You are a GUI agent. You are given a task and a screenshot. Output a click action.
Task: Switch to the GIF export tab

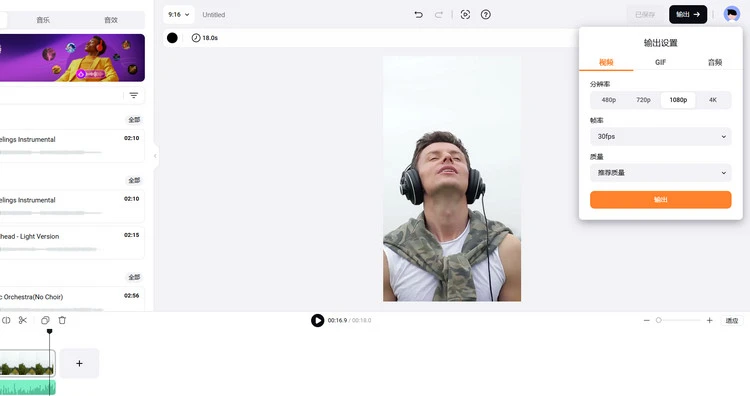tap(661, 62)
